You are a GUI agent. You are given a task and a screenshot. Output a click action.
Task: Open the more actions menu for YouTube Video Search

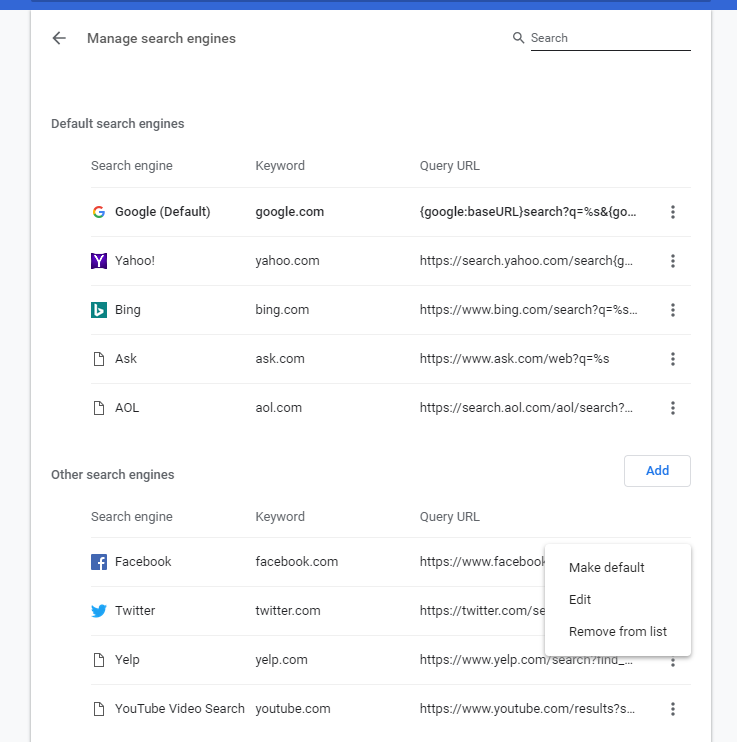click(673, 709)
